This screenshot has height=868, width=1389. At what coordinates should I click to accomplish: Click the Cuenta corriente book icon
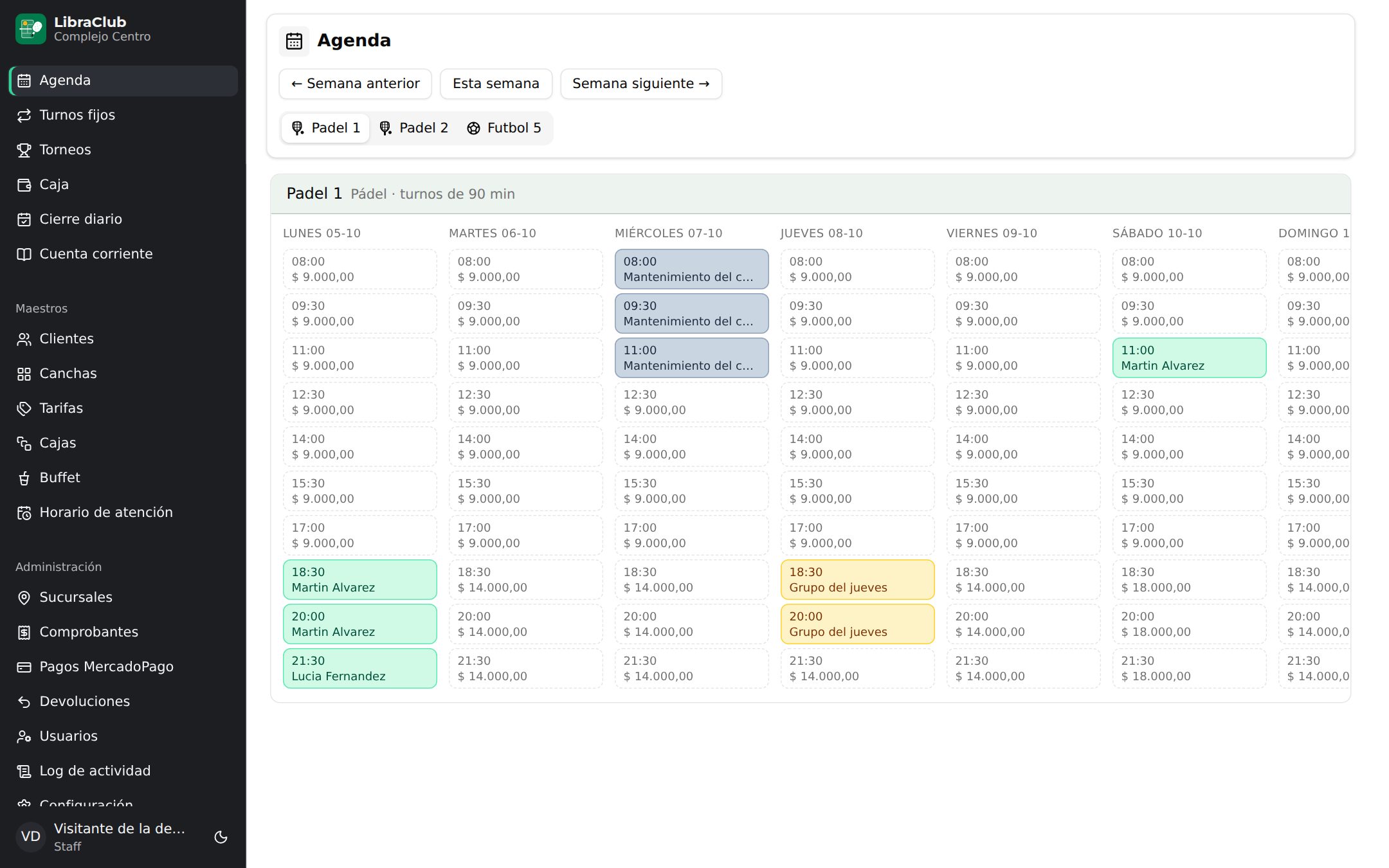24,255
